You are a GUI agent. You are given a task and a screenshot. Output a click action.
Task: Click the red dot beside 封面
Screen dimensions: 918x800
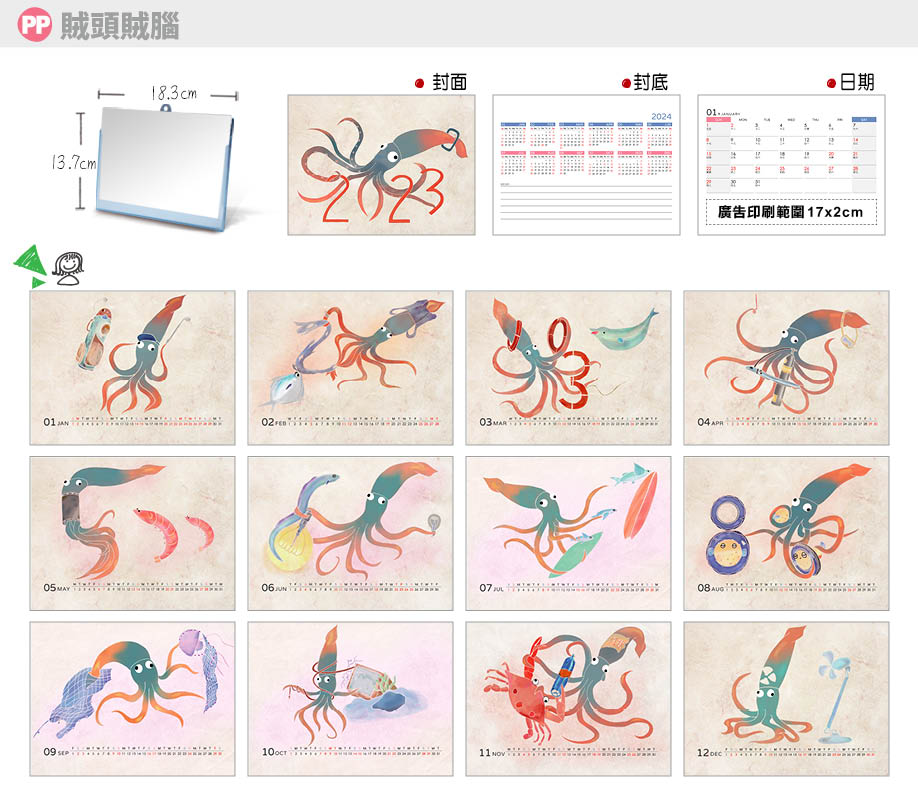(x=420, y=84)
